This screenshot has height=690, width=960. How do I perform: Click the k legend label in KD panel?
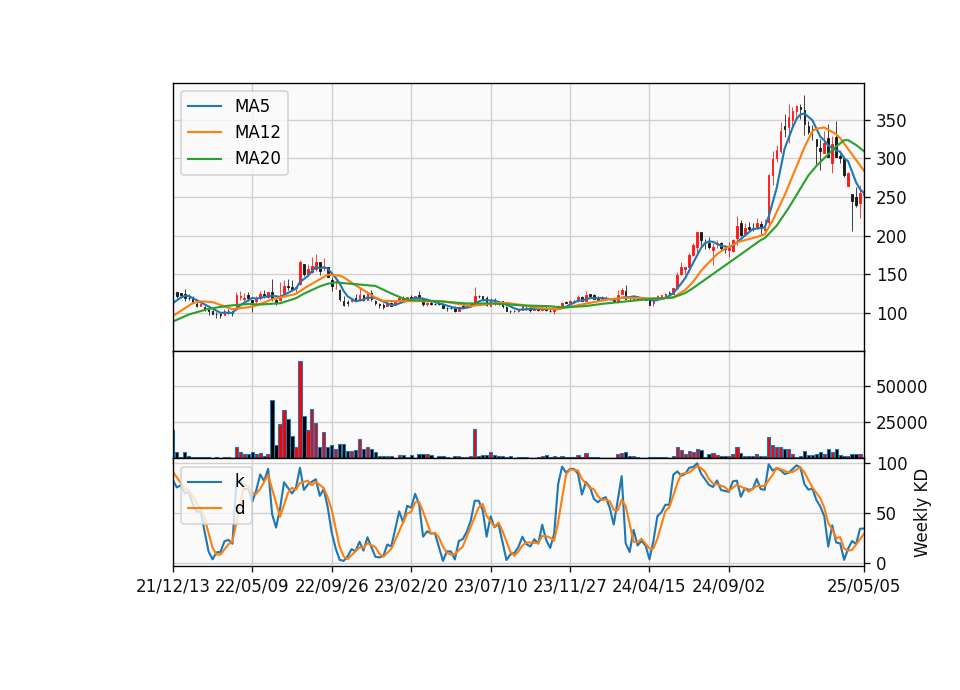(239, 481)
